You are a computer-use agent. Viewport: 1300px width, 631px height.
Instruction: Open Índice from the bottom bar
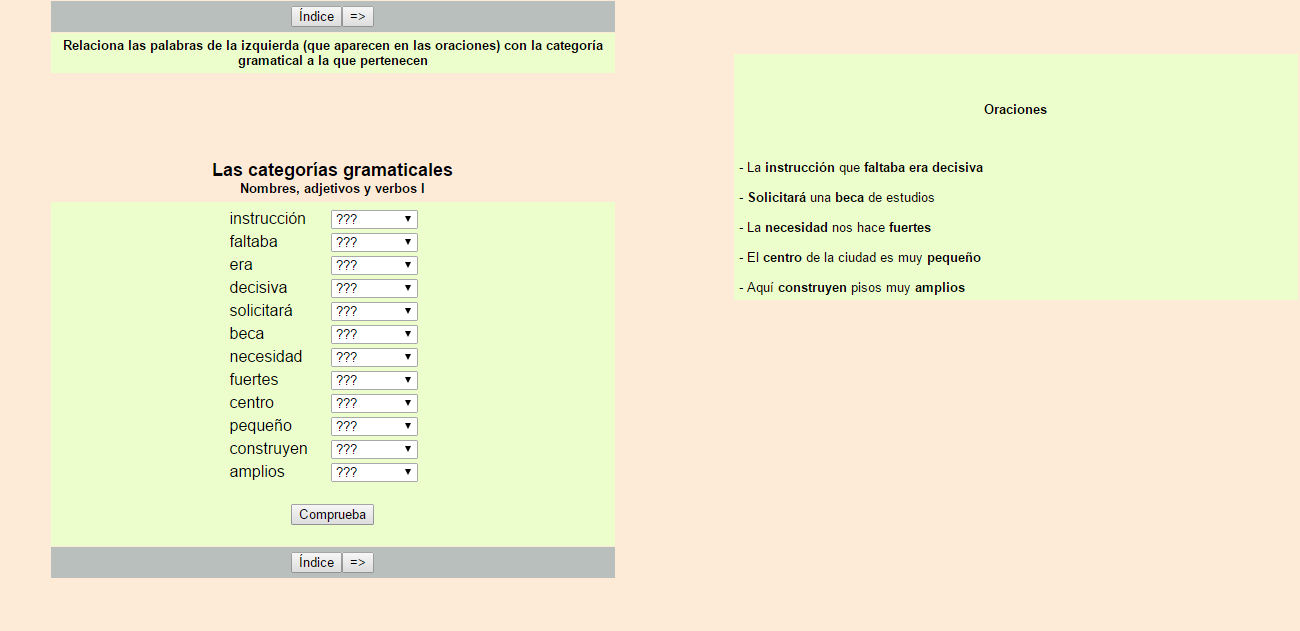click(316, 562)
